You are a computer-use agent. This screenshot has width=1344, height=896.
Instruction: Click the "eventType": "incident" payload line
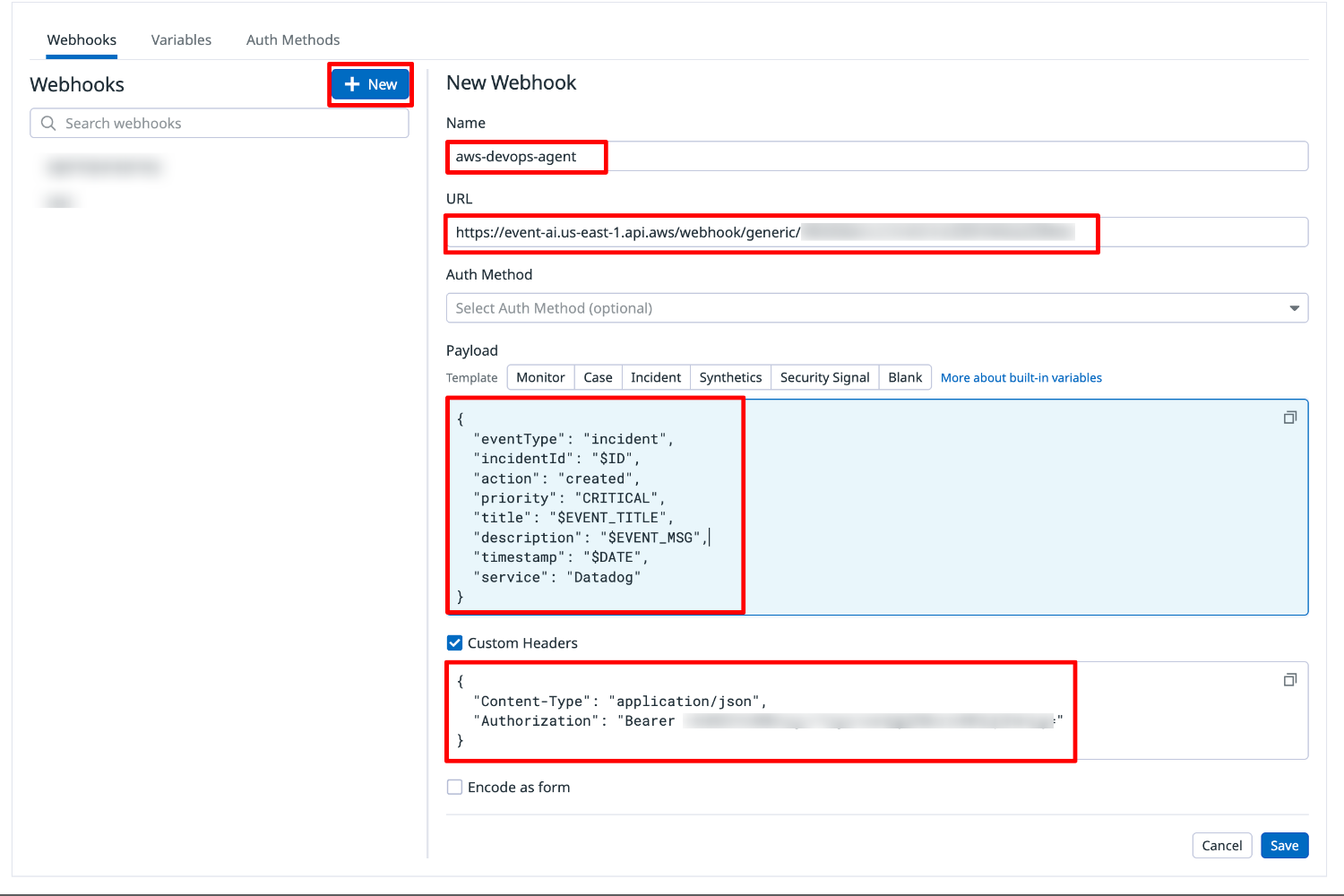pos(573,439)
